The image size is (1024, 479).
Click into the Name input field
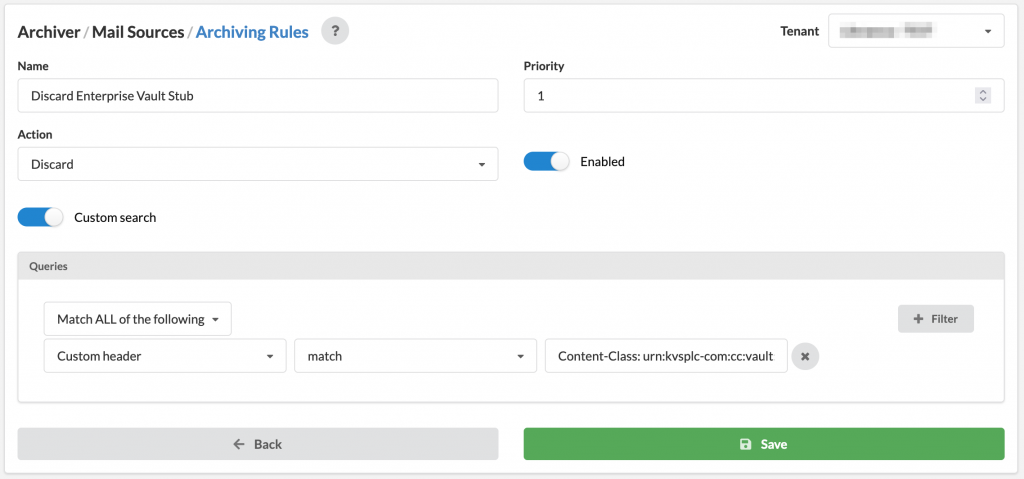[x=258, y=95]
